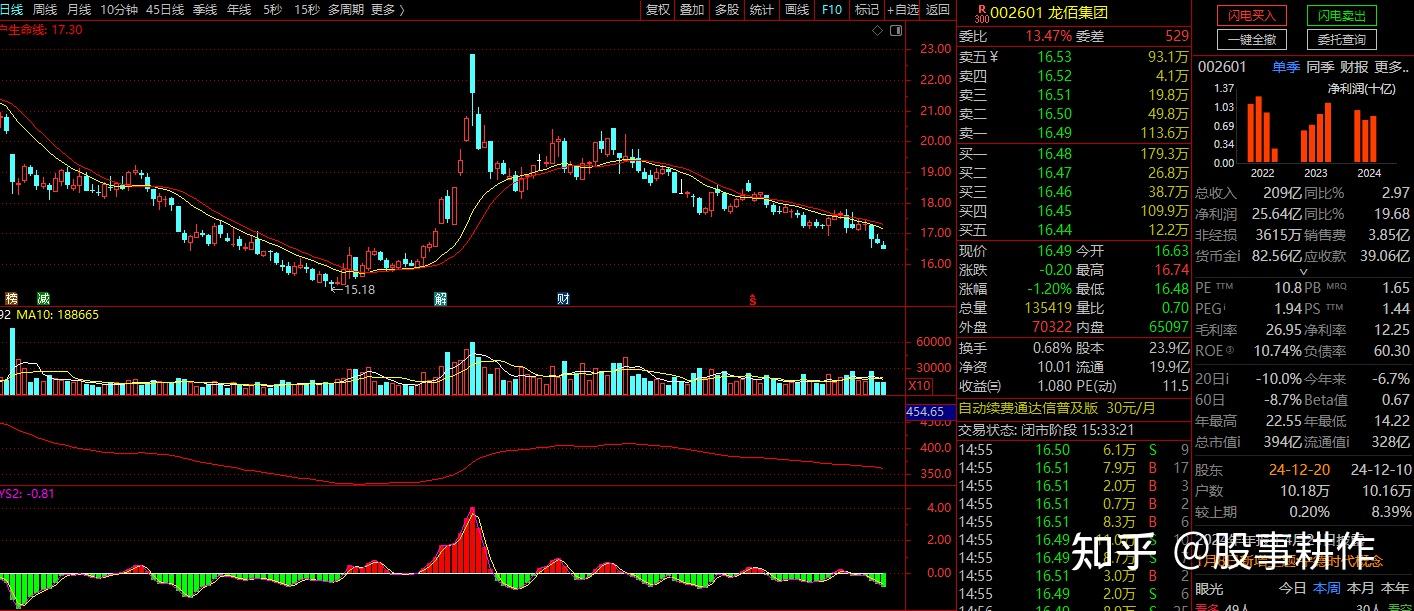Screen dimensions: 1414x611
Task: Click the R300 badge beside stock code 002601
Action: (x=981, y=12)
